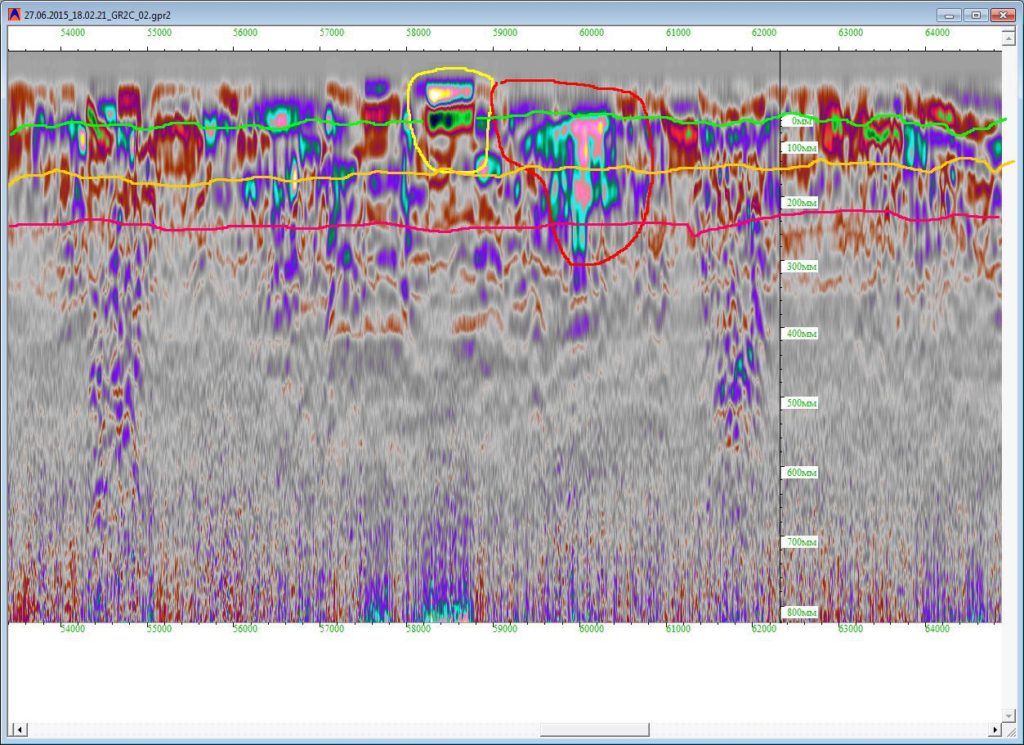Select the 300мм depth label
The height and width of the screenshot is (745, 1024).
pyautogui.click(x=799, y=266)
